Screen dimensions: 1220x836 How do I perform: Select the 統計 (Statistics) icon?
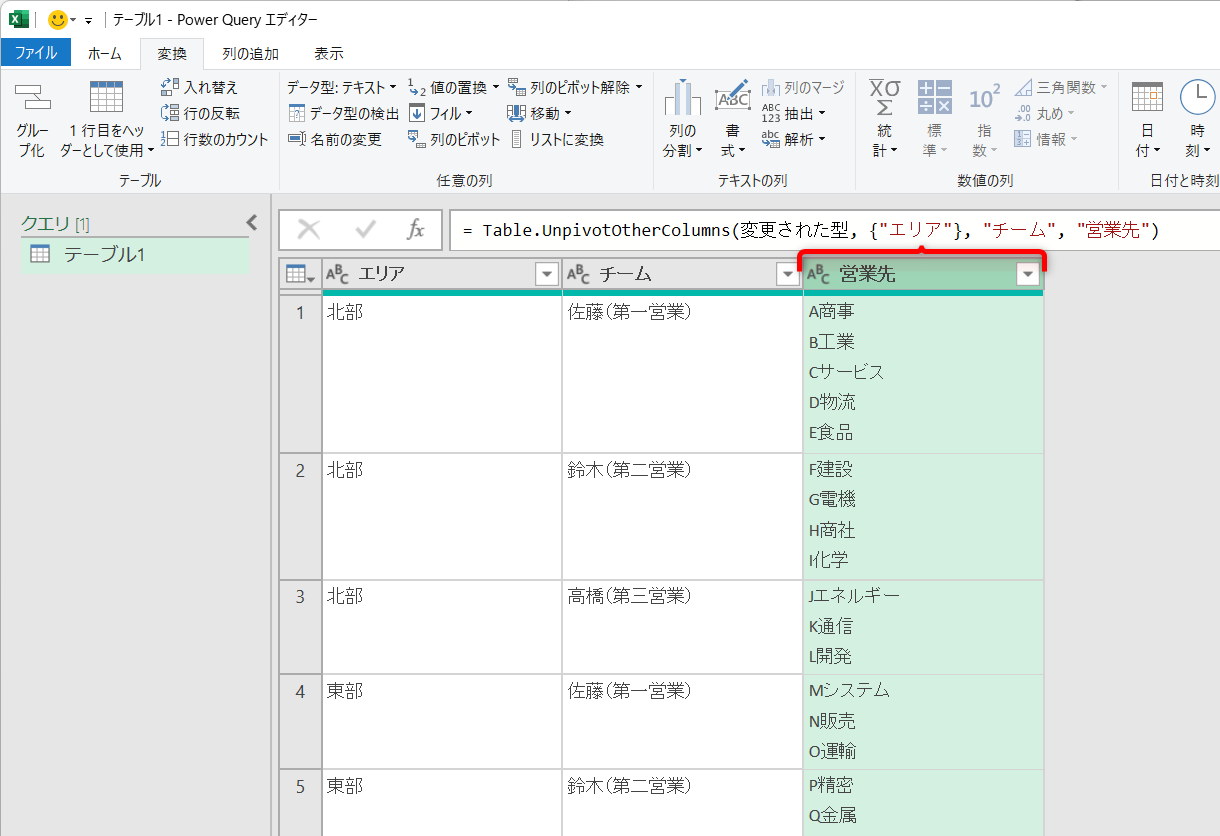(x=883, y=117)
